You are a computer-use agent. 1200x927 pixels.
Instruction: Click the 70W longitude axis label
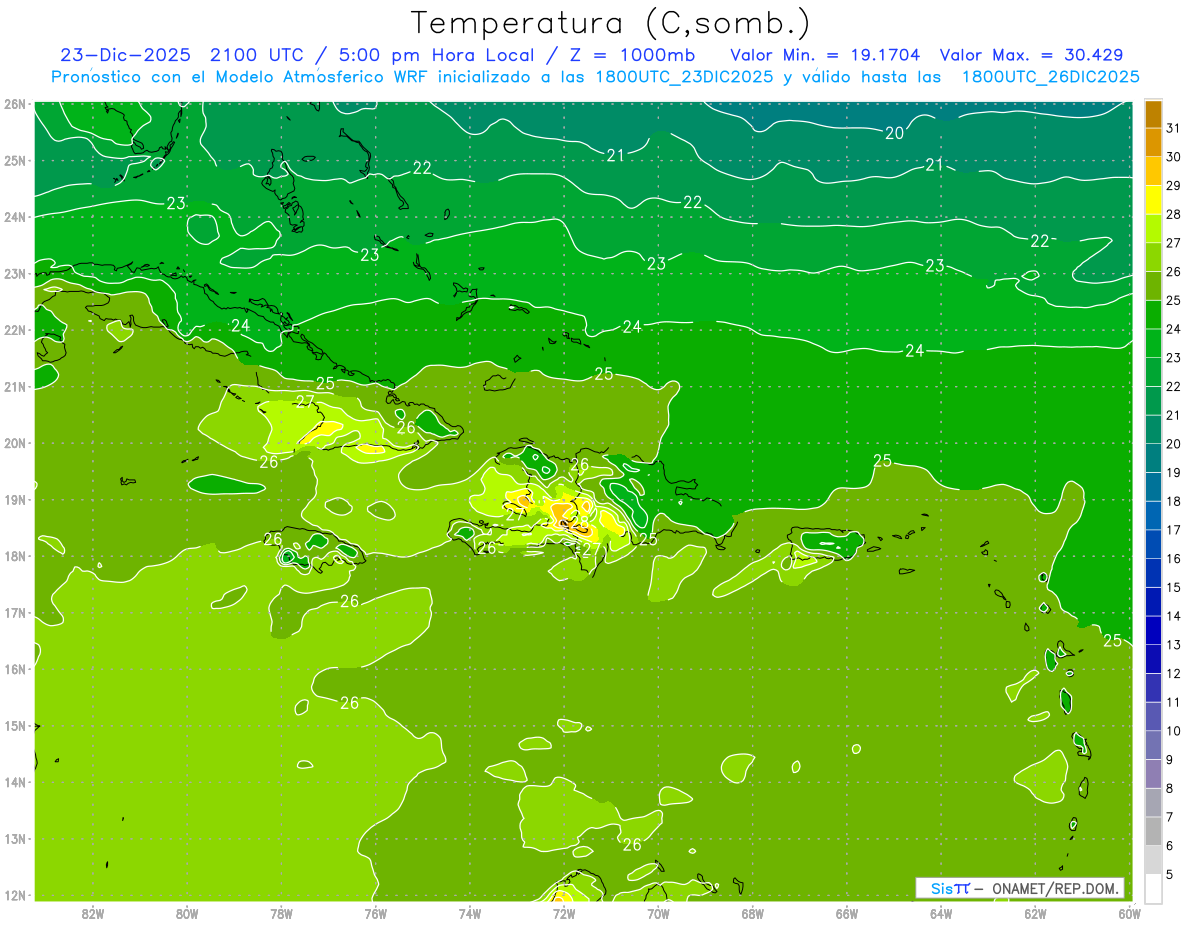(658, 913)
